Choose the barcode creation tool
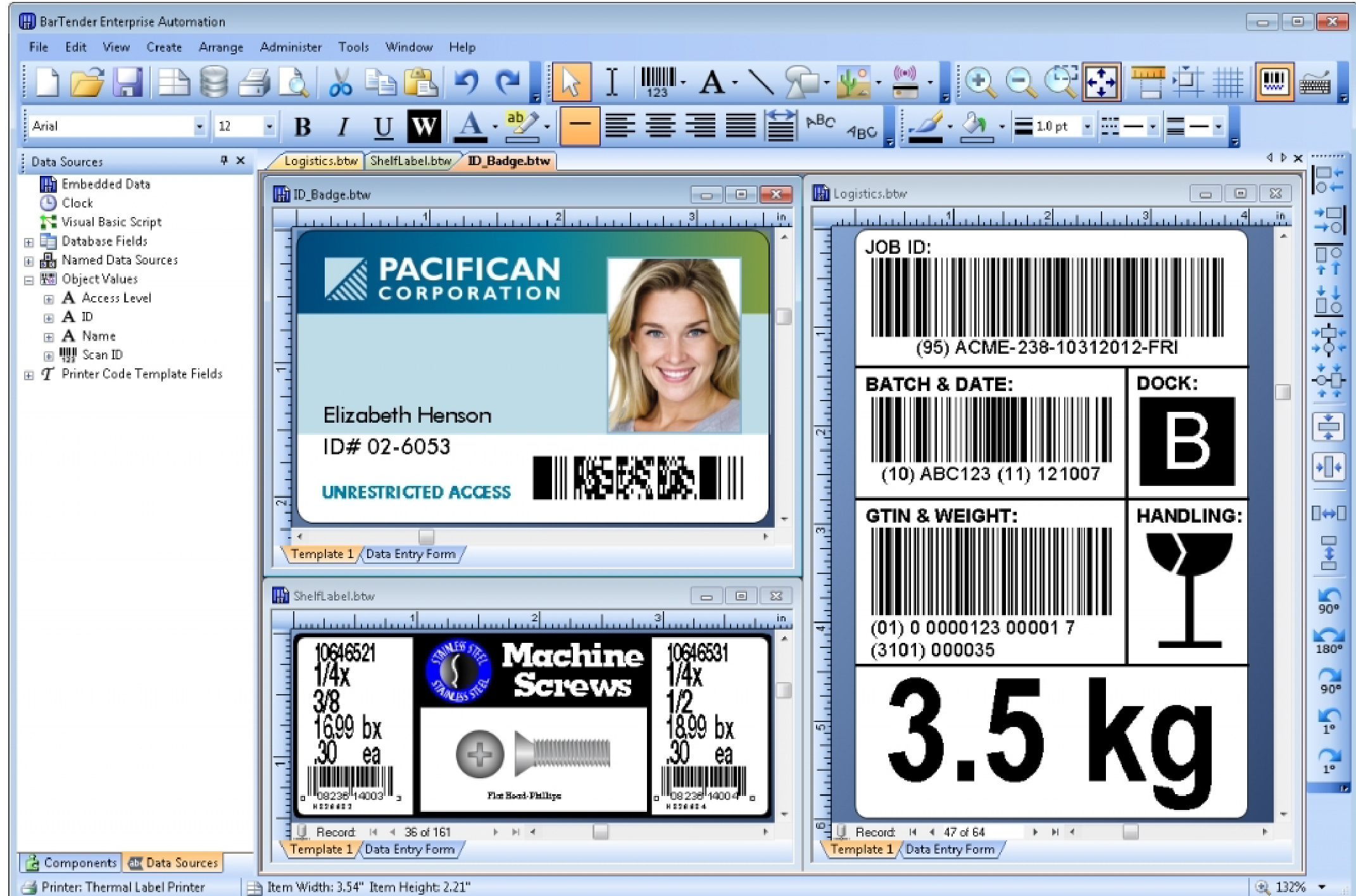Screen dimensions: 1356x896 [658, 82]
